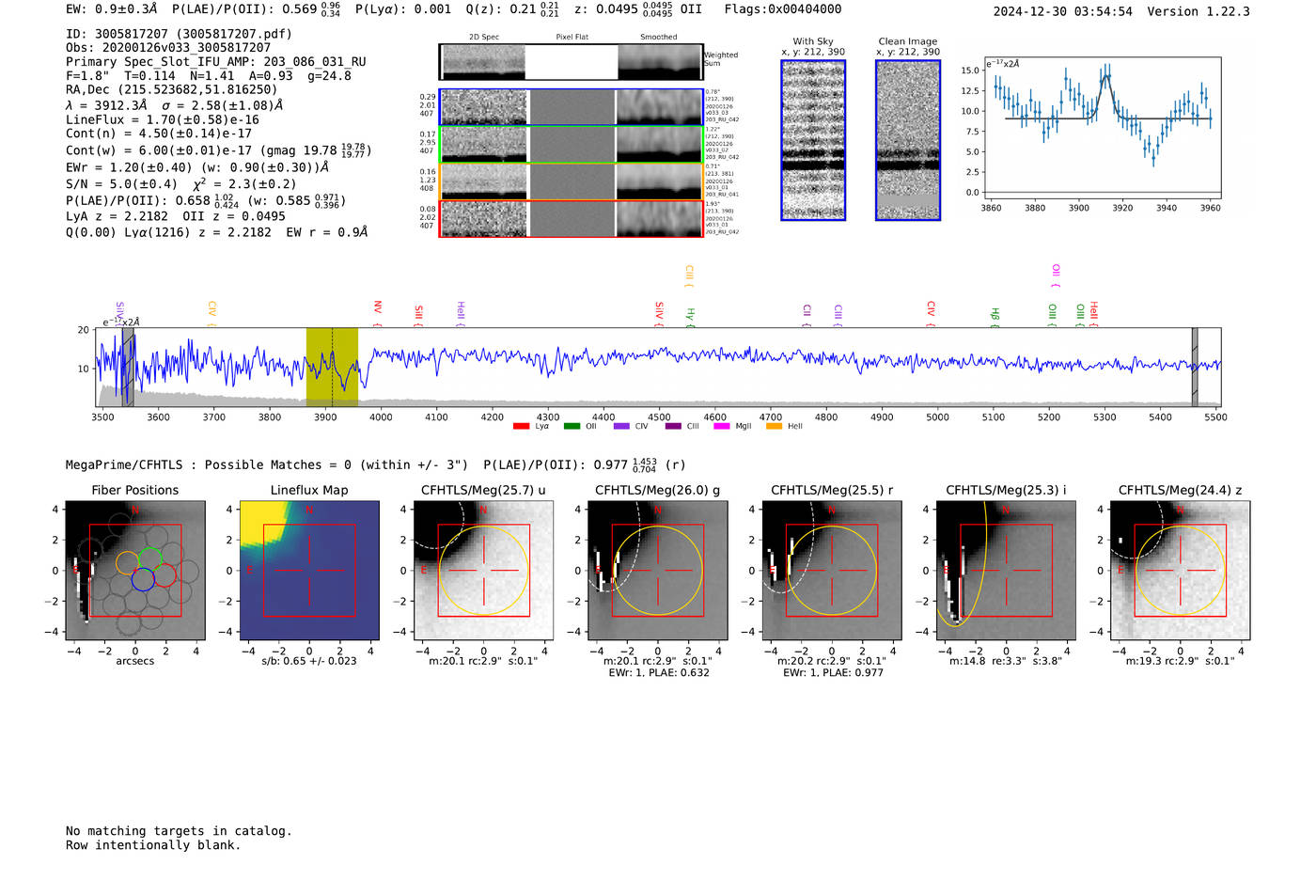Select the With Sky cutout image

[813, 140]
